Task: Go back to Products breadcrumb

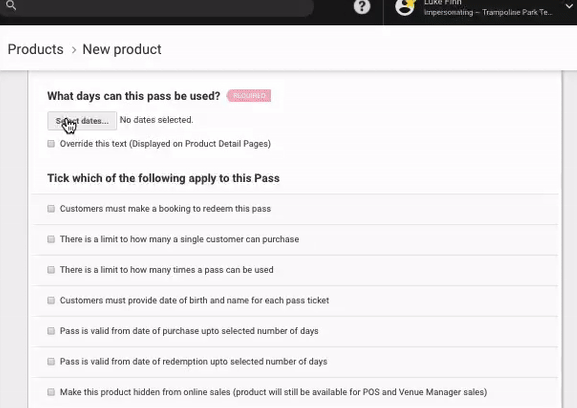Action: point(36,49)
